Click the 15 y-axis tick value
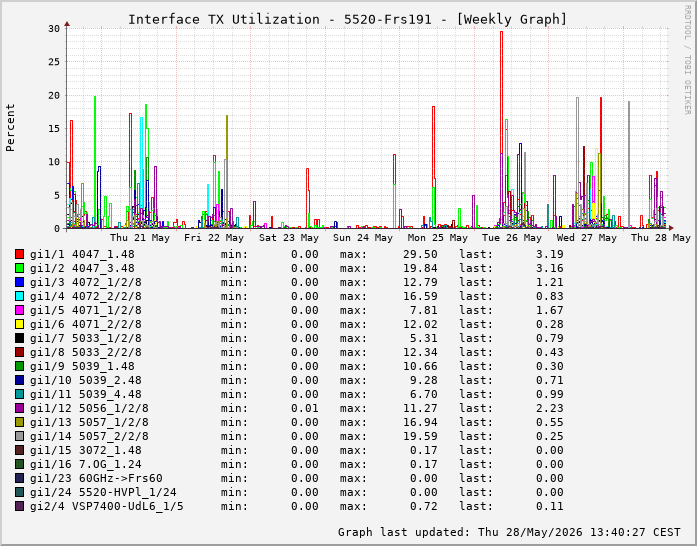 54,128
